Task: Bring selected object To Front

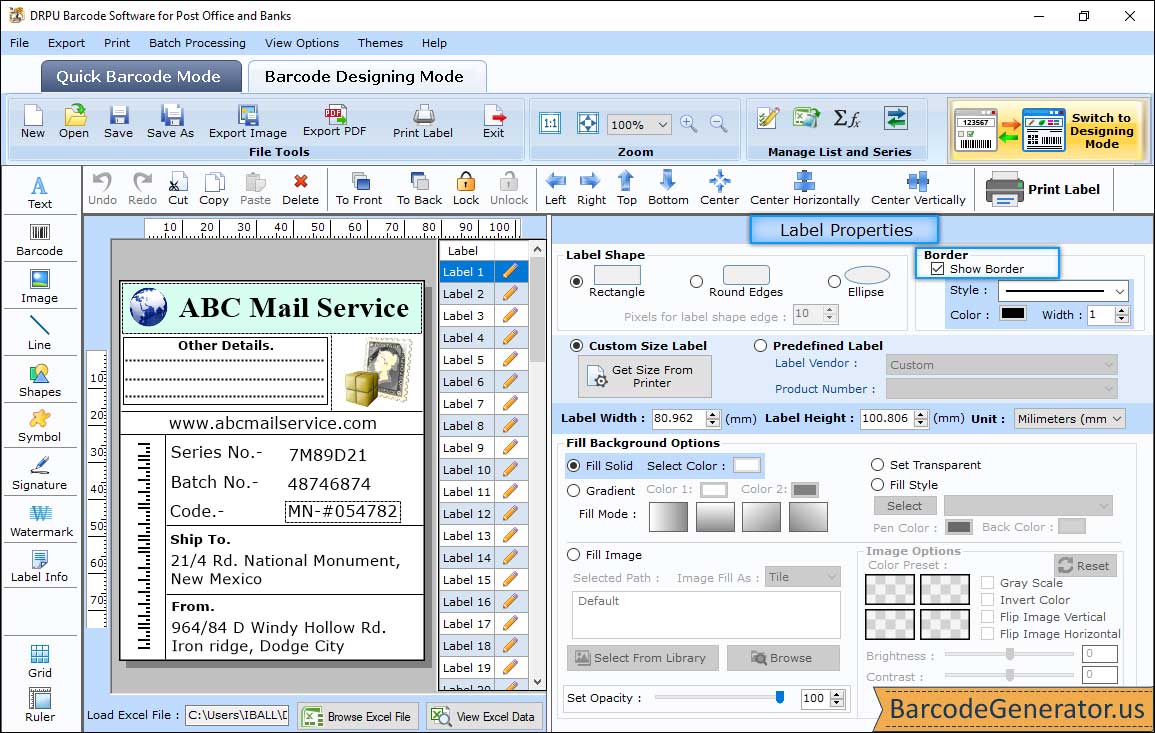Action: click(359, 189)
